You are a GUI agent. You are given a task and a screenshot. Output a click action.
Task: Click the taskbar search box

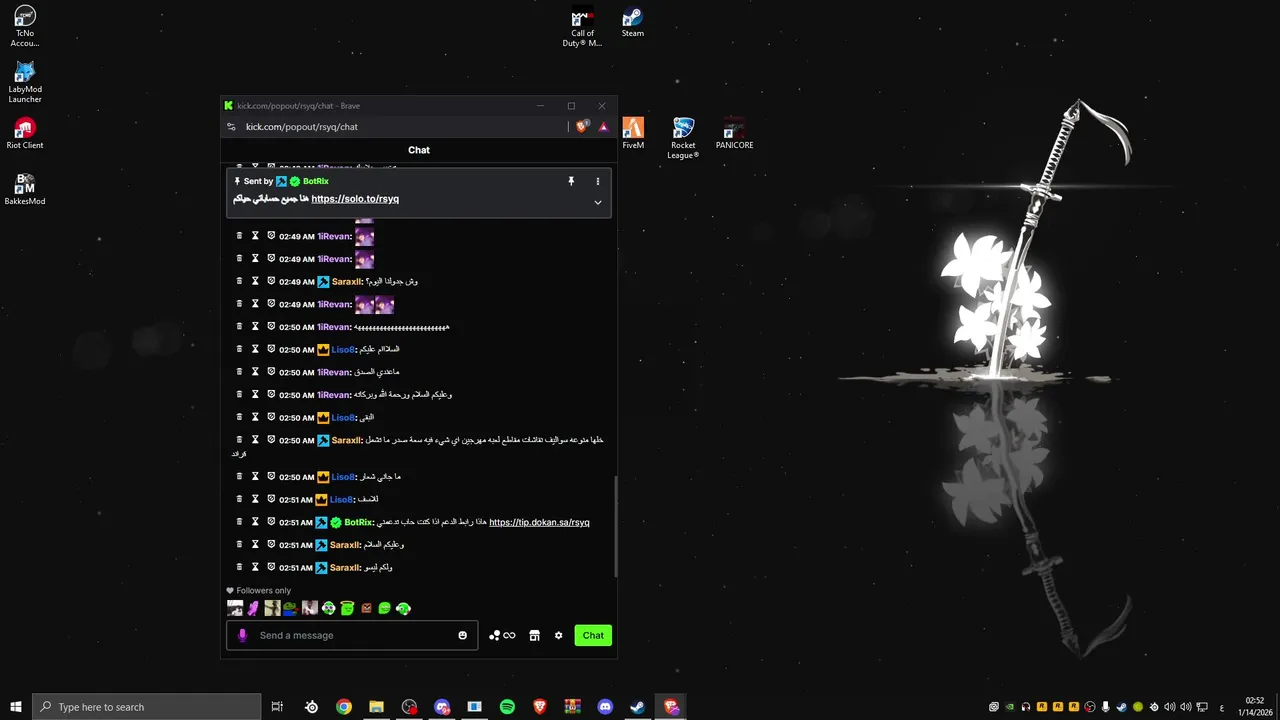tap(146, 707)
